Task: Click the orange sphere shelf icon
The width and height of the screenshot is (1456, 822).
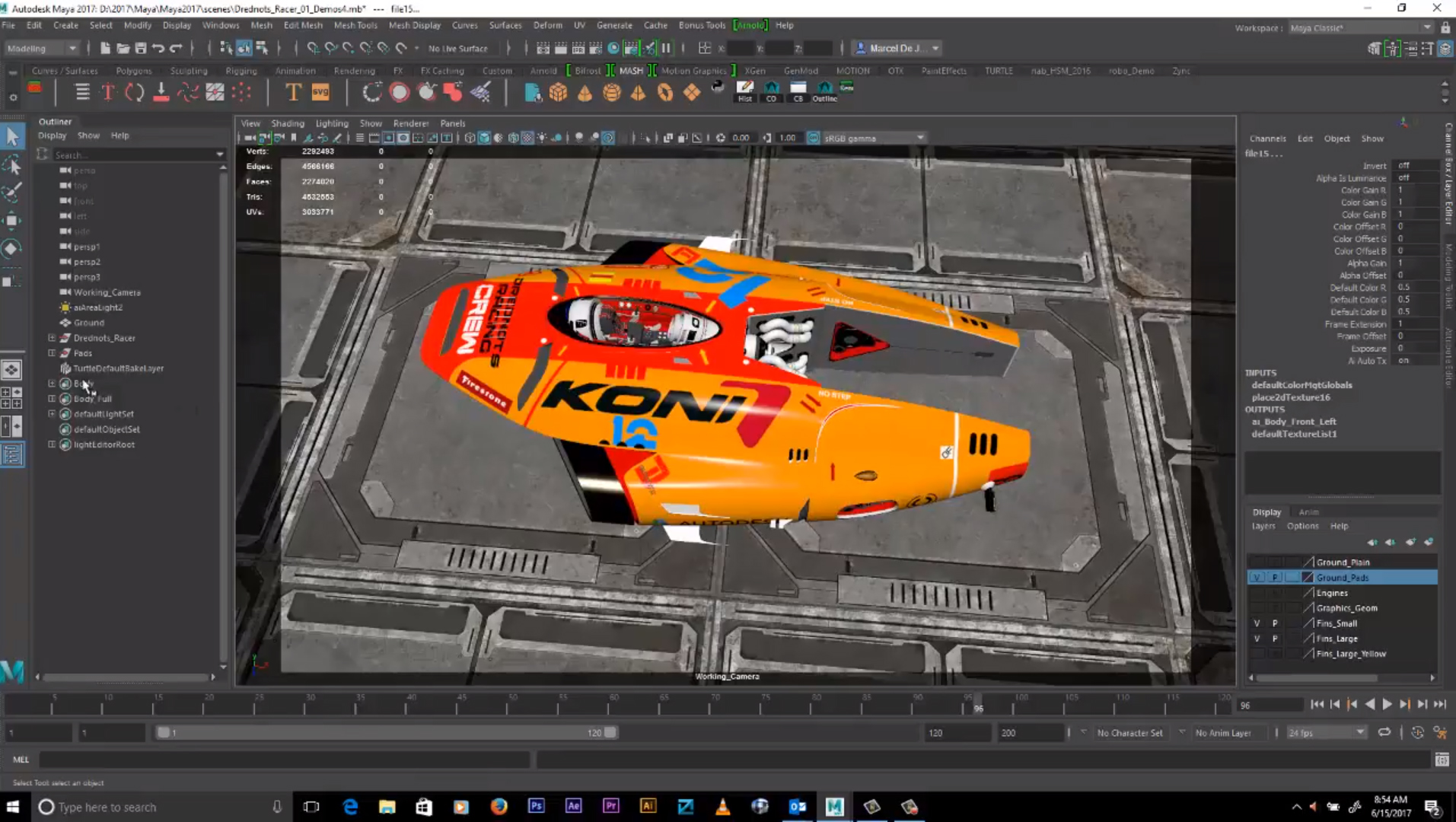Action: coord(611,92)
